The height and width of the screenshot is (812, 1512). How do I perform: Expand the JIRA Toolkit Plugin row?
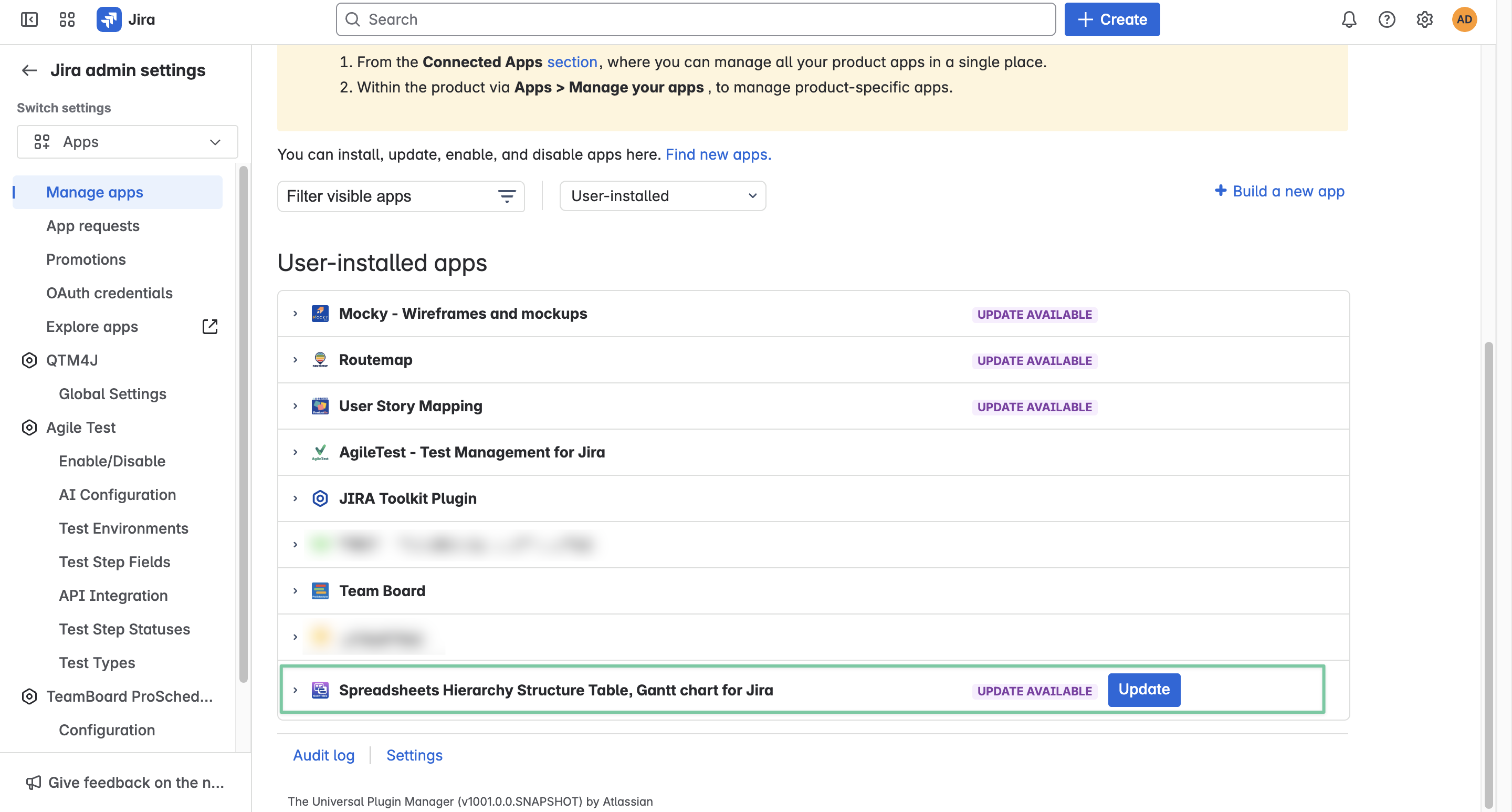pos(295,498)
